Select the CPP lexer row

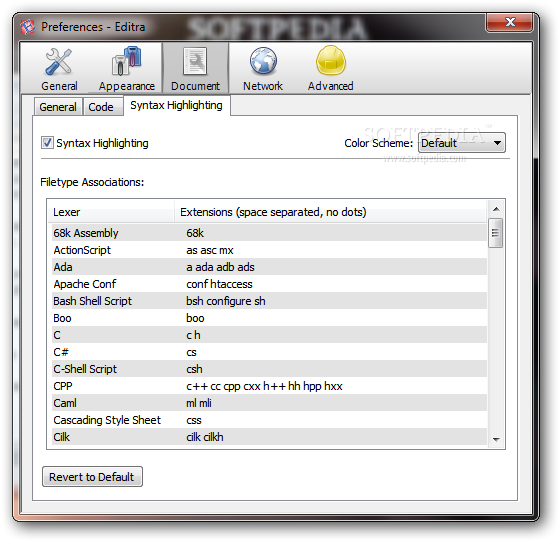[269, 386]
